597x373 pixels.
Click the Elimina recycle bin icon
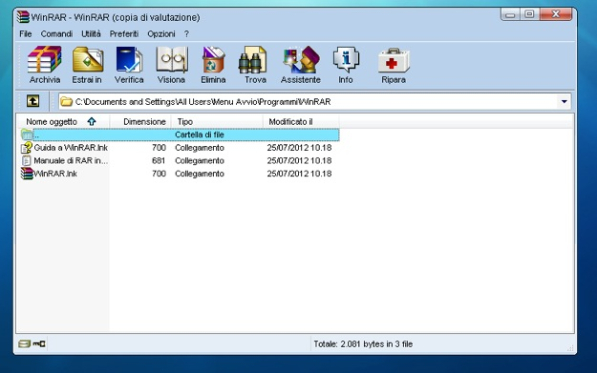point(213,59)
